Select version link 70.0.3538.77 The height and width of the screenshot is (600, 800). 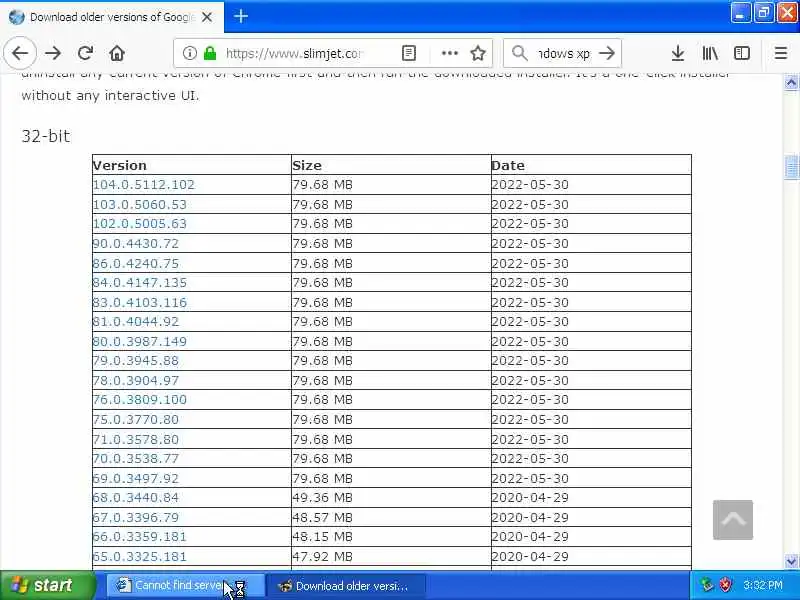[136, 459]
